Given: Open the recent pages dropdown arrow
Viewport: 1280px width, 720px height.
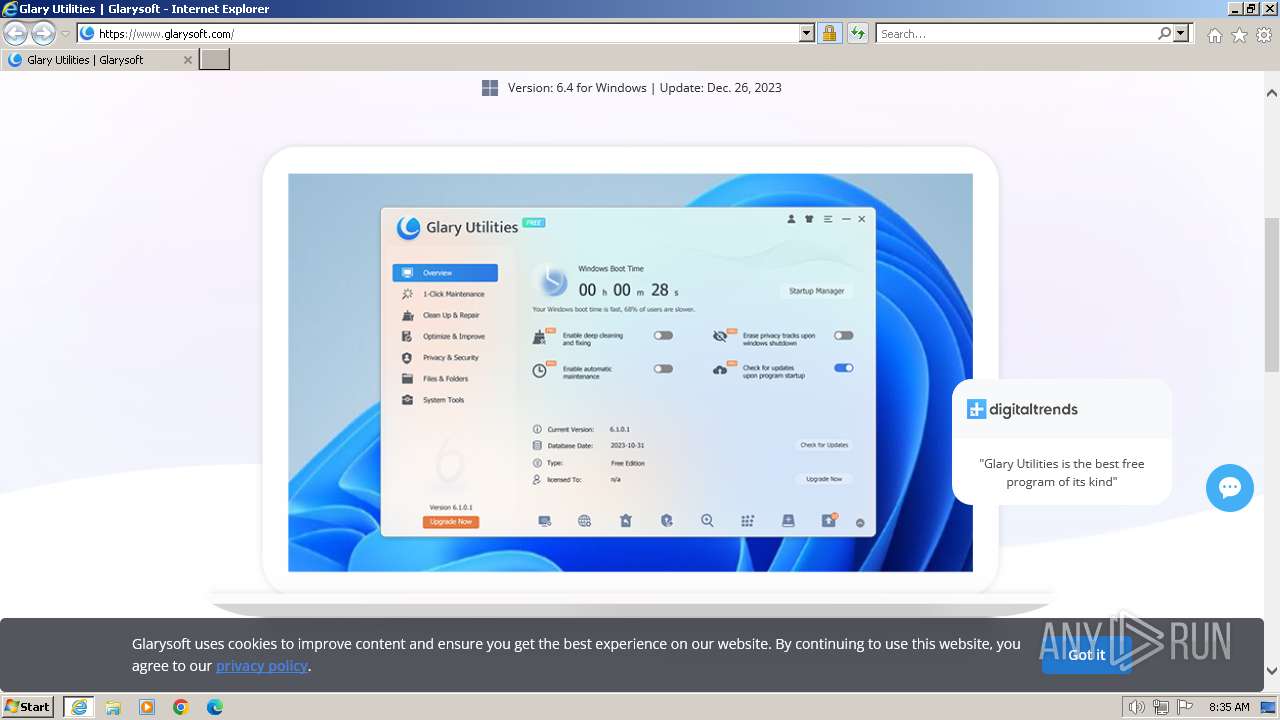Looking at the screenshot, I should [65, 34].
